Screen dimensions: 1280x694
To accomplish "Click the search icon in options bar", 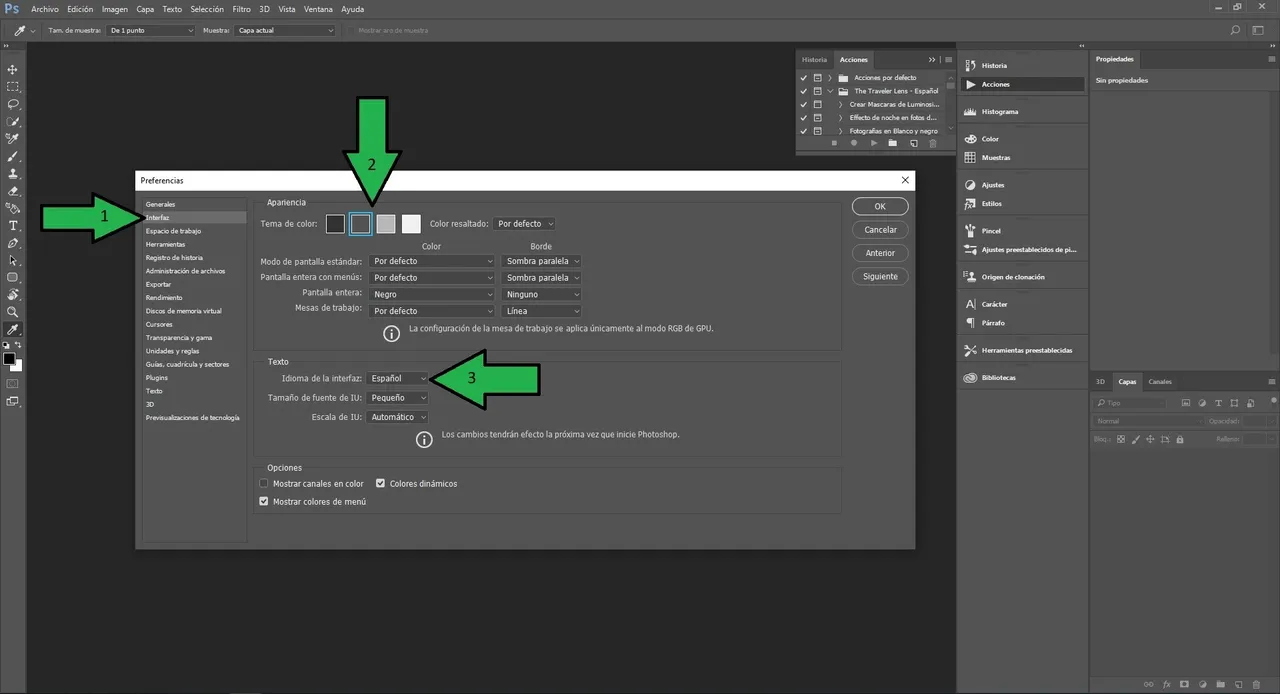I will [1236, 30].
